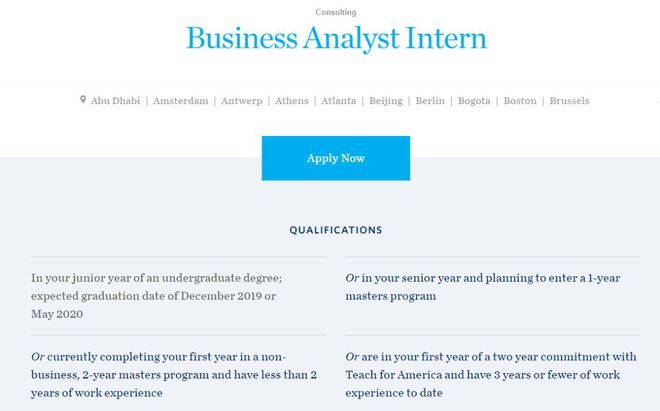This screenshot has height=411, width=660.
Task: Click the location pin icon
Action: click(x=83, y=99)
